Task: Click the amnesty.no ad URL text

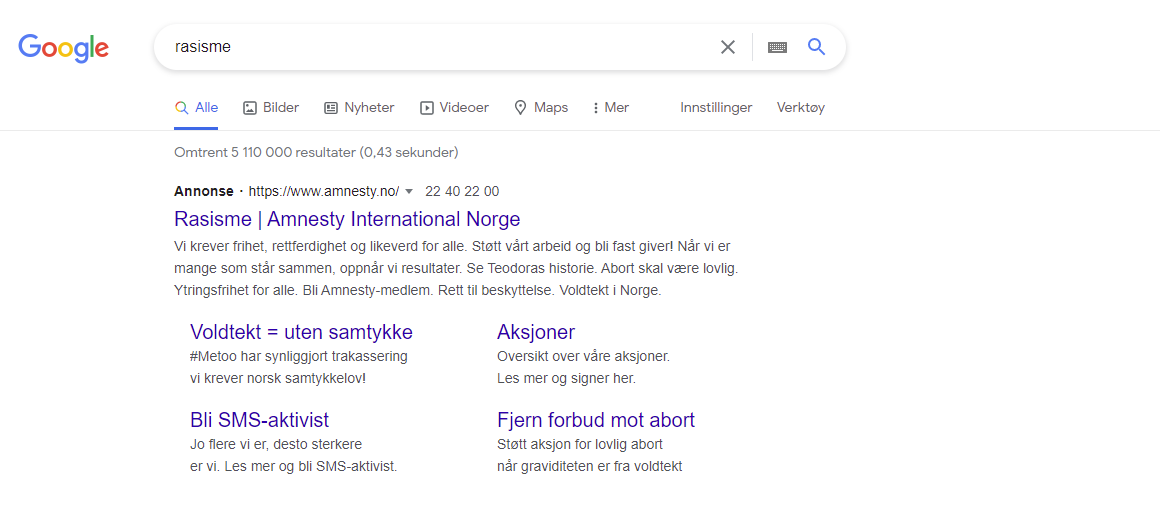Action: tap(323, 192)
